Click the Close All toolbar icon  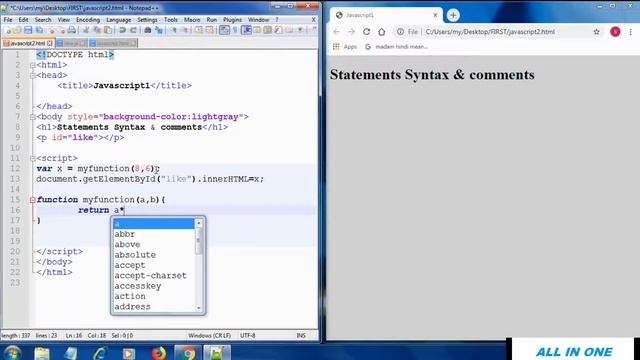coord(61,30)
